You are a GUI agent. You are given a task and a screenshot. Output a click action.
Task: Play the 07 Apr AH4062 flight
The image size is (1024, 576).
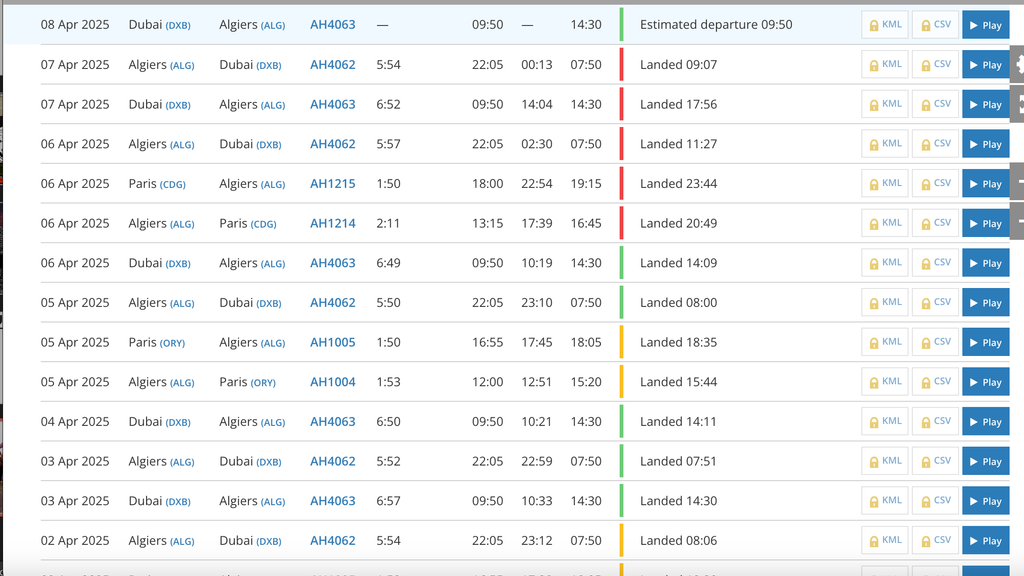[985, 65]
